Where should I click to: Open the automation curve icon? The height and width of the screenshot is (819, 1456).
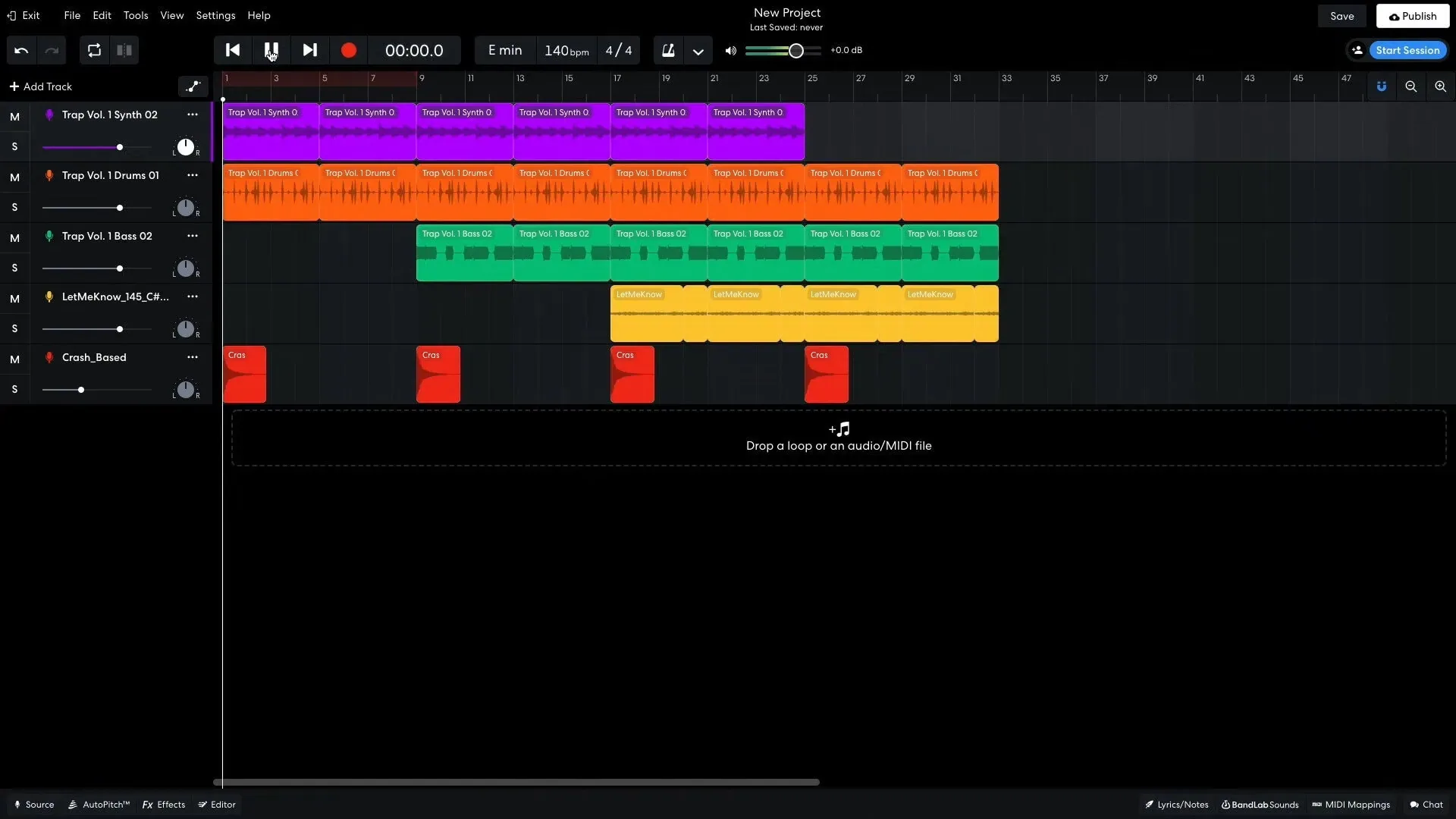(x=193, y=86)
